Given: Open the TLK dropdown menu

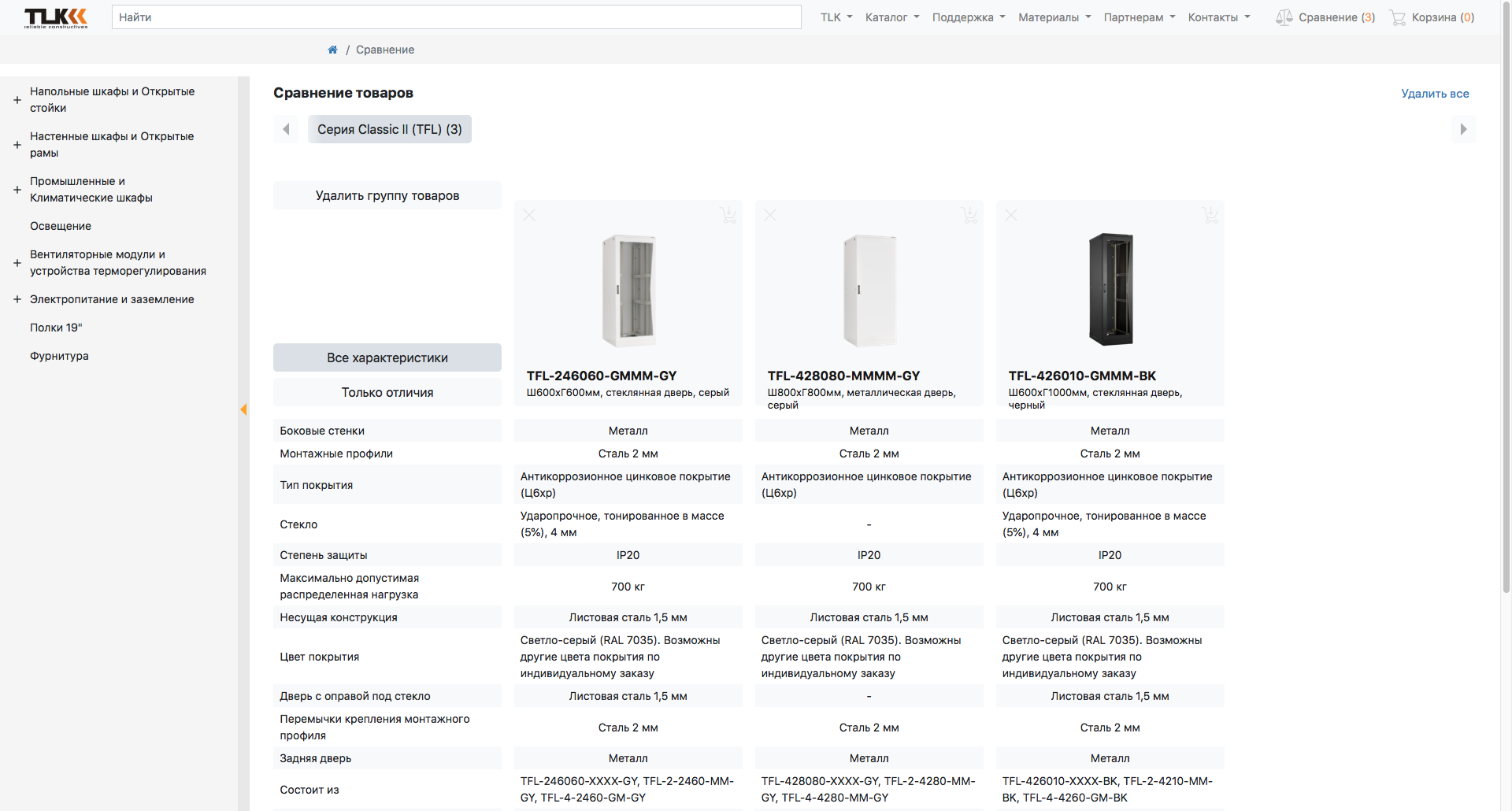Looking at the screenshot, I should [x=836, y=17].
